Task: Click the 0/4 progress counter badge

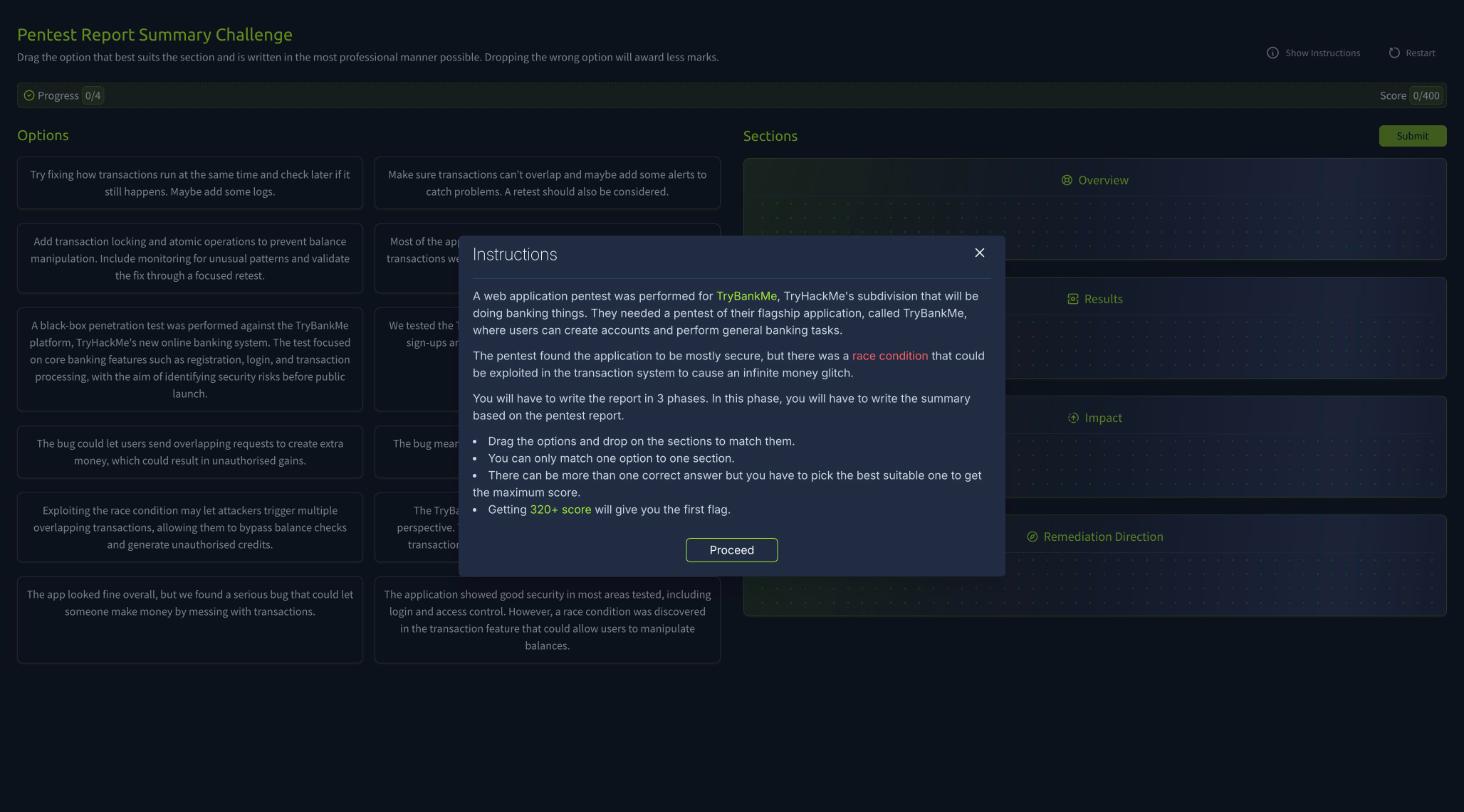Action: pyautogui.click(x=93, y=96)
